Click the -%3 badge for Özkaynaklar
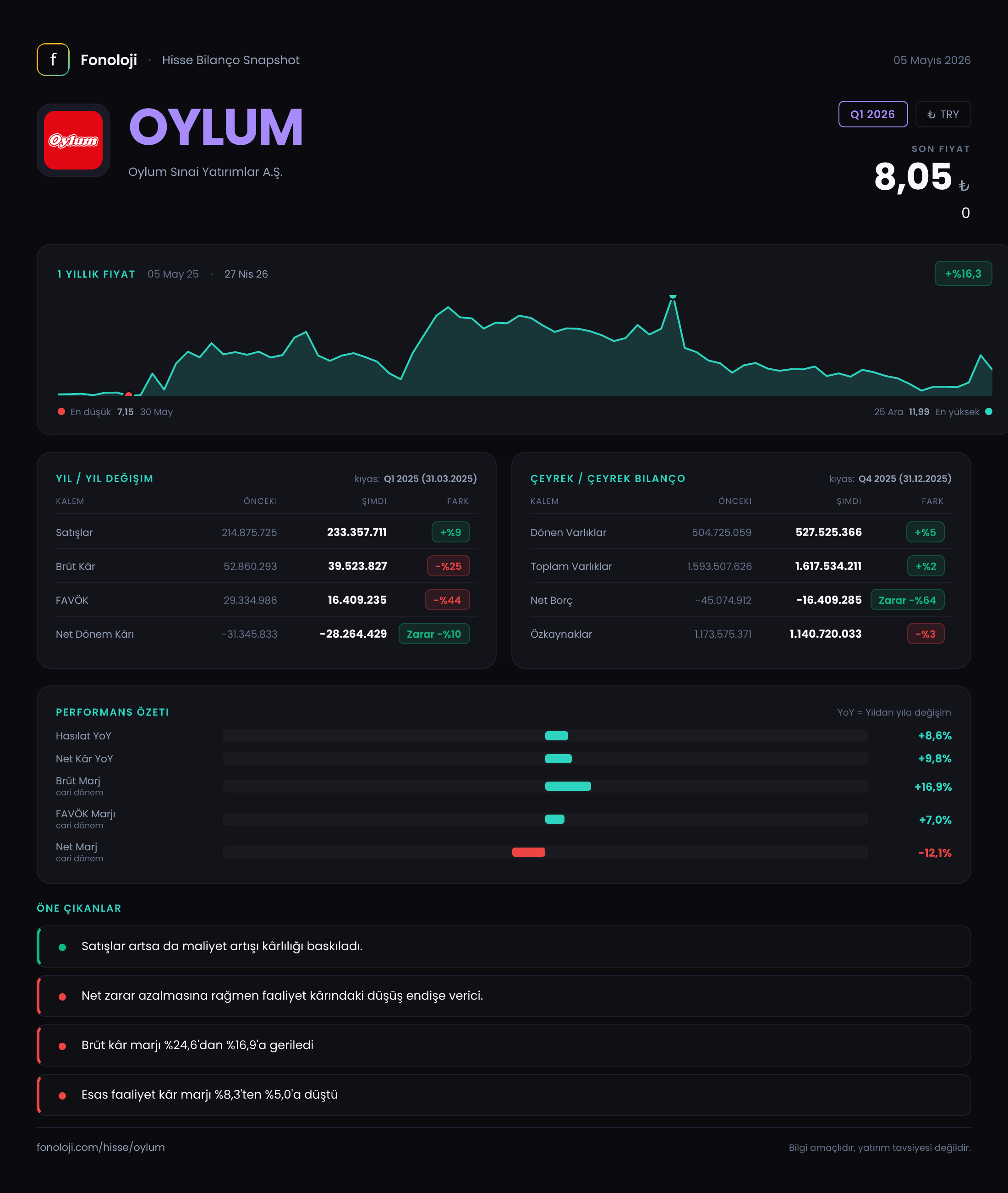This screenshot has height=1193, width=1008. pos(926,634)
